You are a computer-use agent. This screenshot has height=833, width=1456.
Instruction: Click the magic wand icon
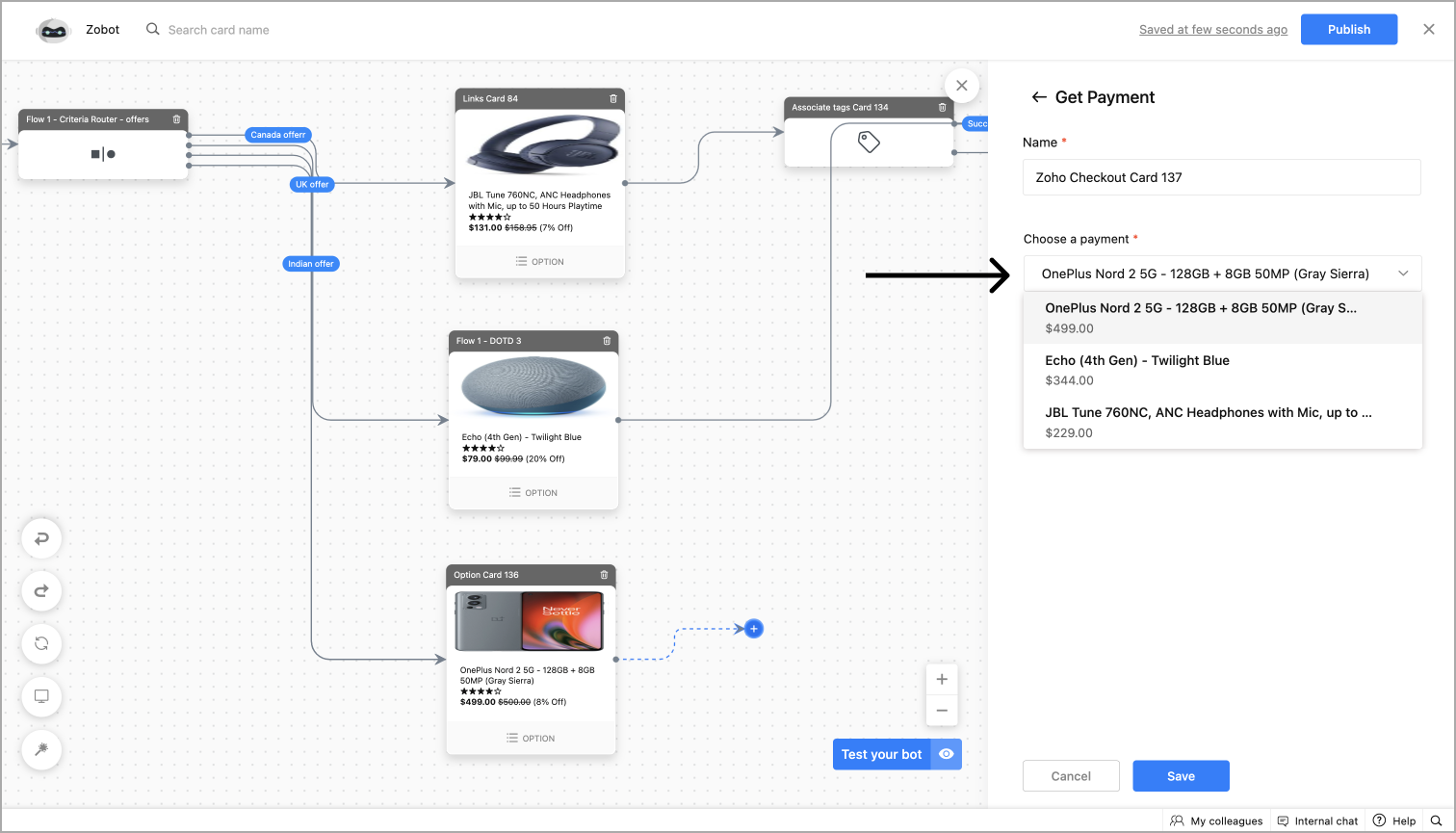coord(41,749)
